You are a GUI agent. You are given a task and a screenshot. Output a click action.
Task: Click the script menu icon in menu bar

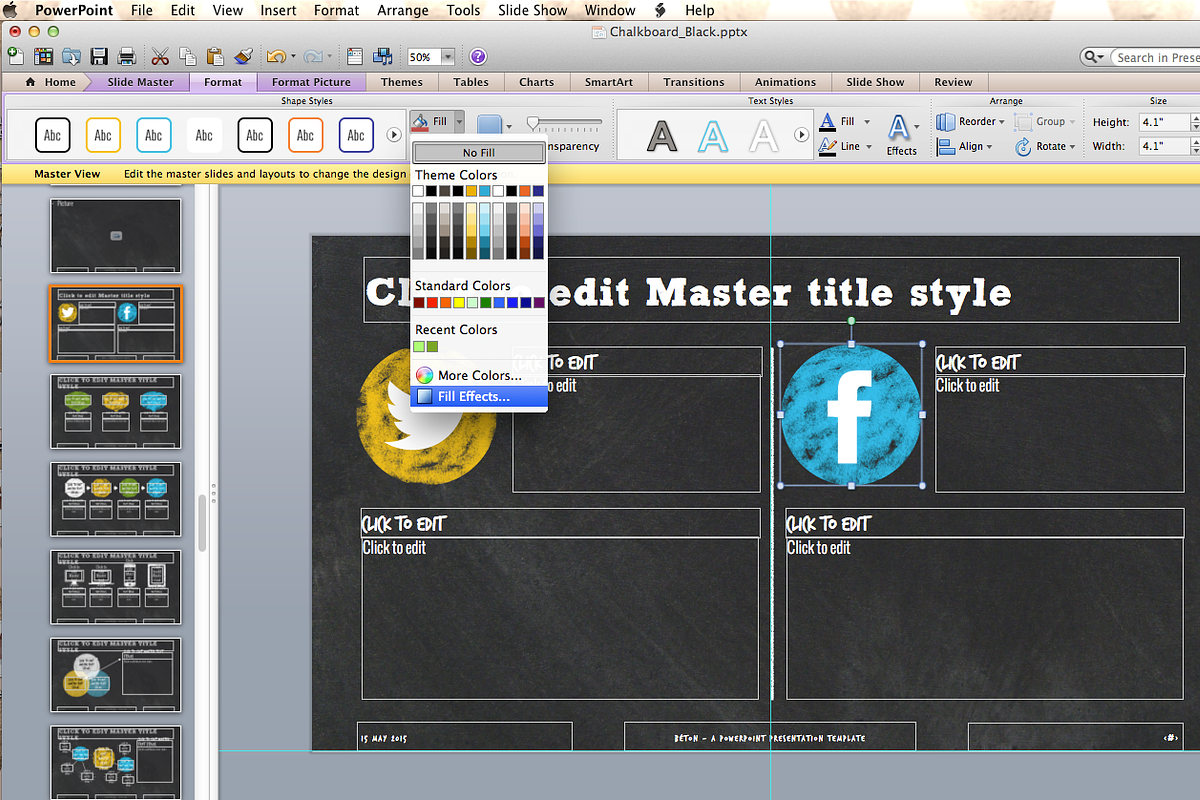click(659, 10)
